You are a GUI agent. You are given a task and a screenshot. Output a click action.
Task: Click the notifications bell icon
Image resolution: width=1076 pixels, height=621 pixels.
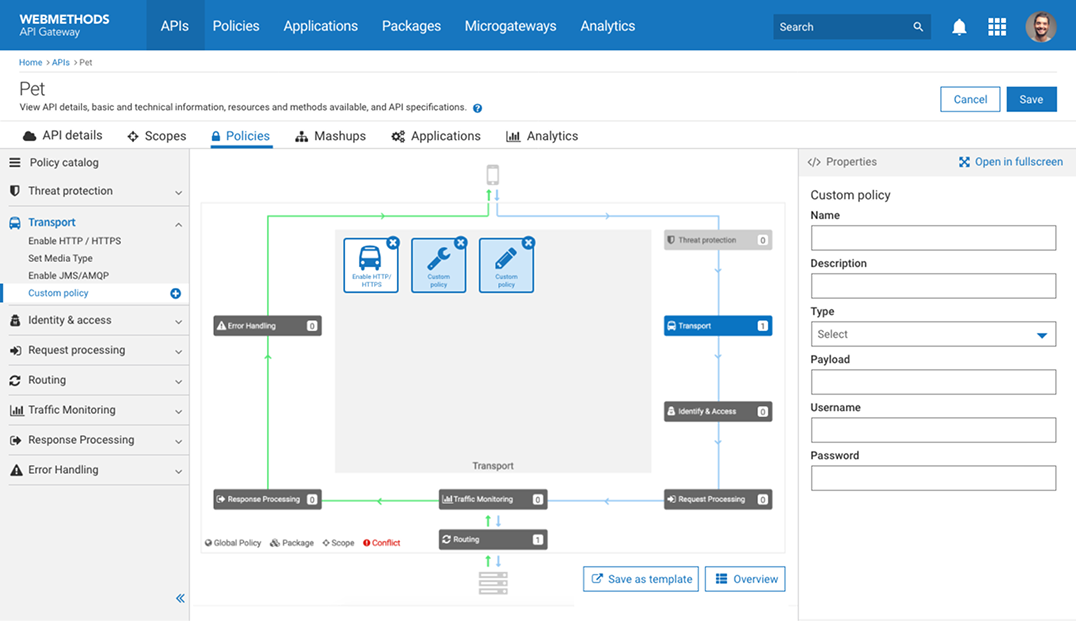click(959, 27)
